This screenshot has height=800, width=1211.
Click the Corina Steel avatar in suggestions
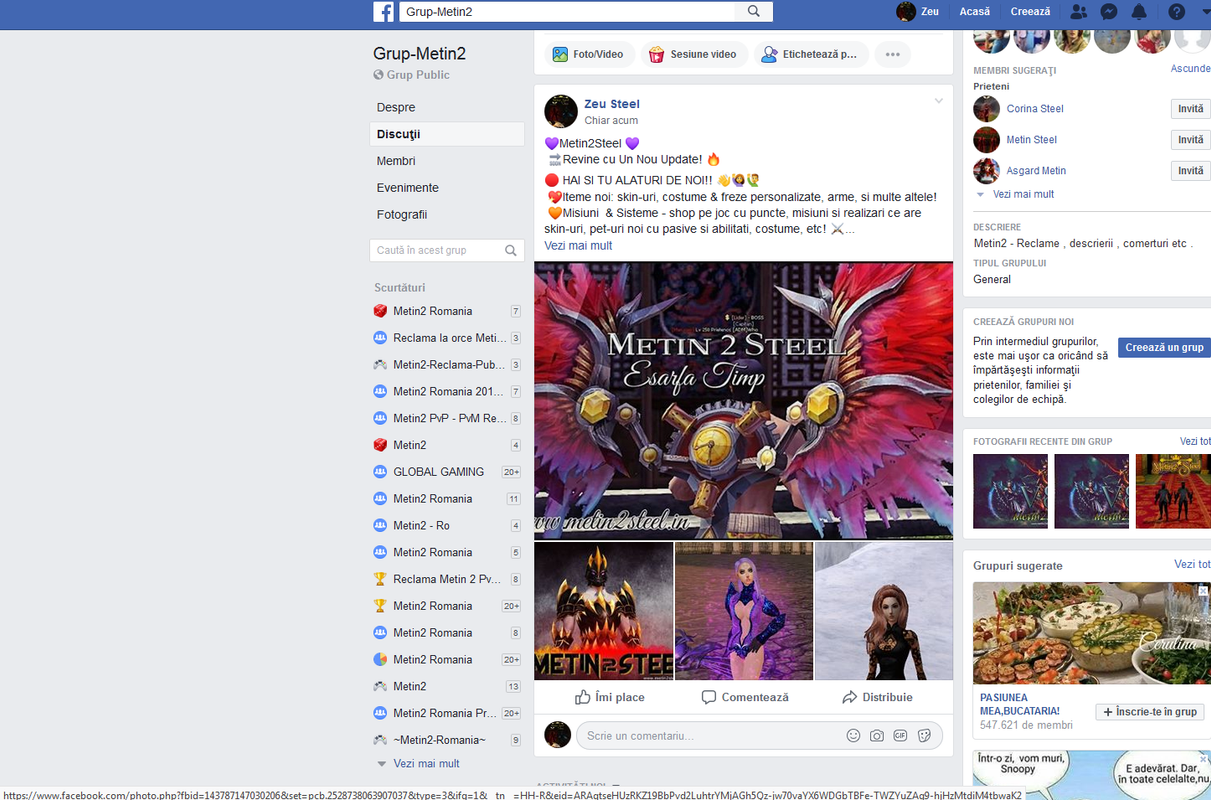click(987, 109)
